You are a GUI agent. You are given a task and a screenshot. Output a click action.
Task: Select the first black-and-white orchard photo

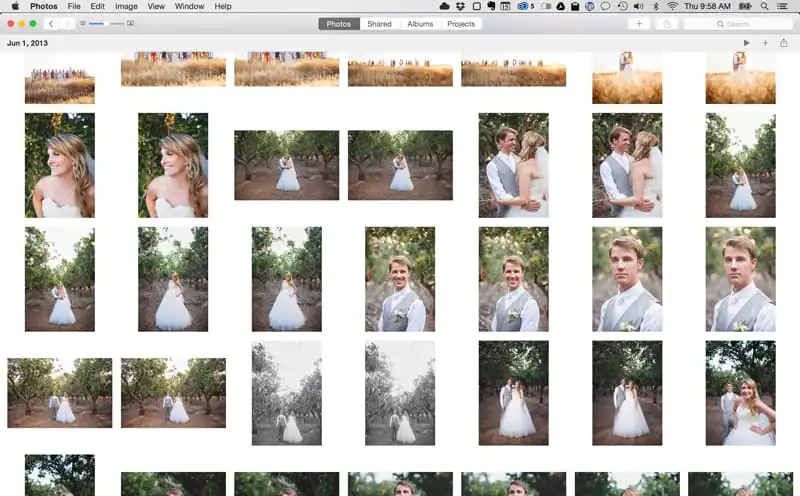click(x=287, y=393)
